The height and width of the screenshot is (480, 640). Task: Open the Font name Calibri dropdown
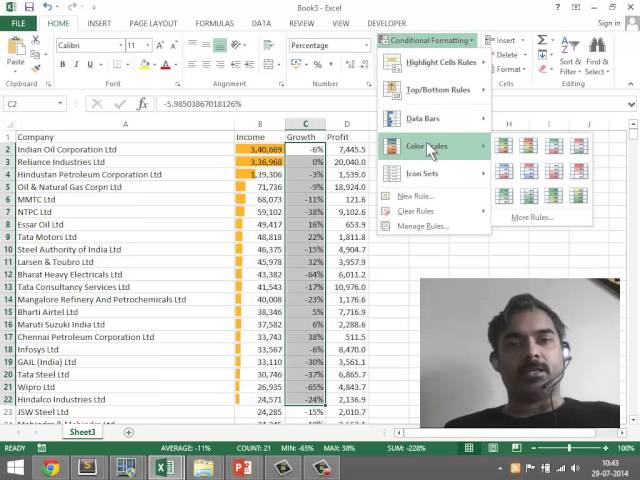coord(121,45)
